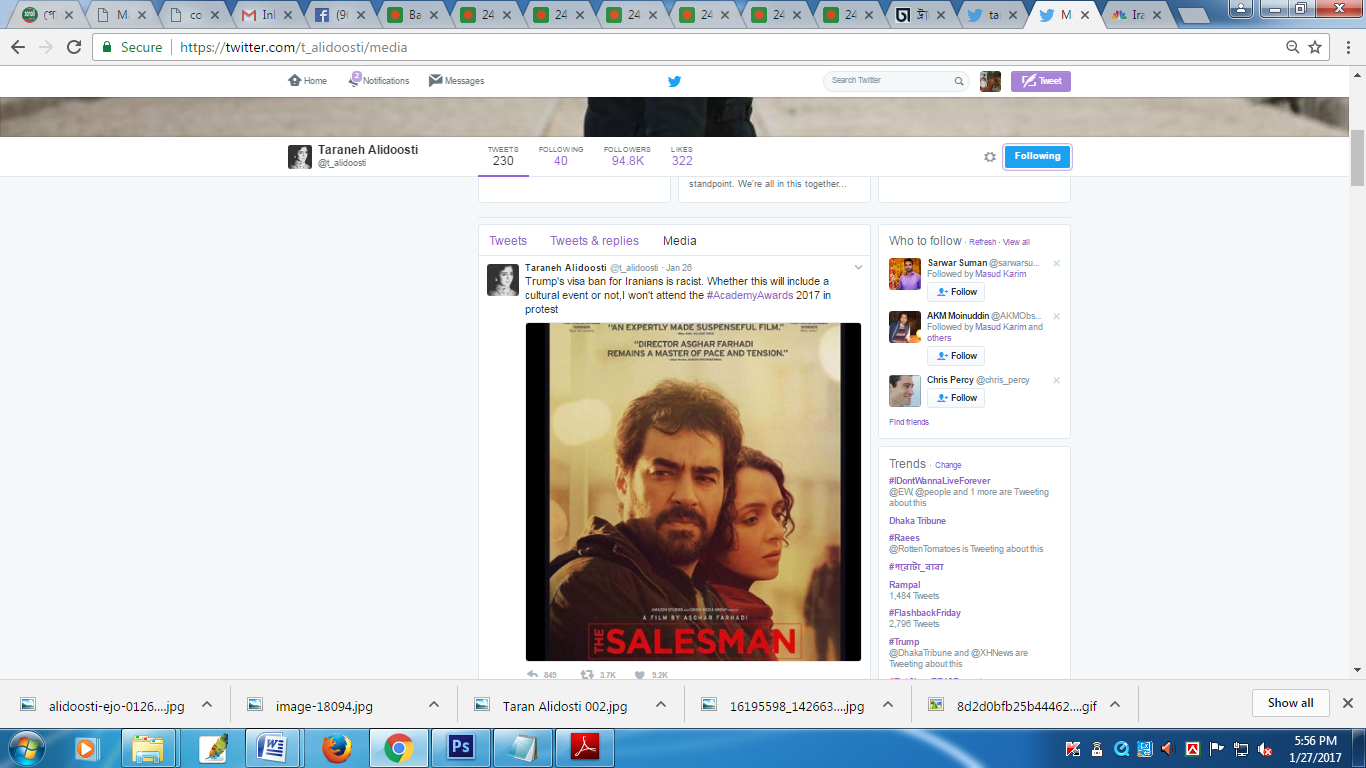Image resolution: width=1366 pixels, height=768 pixels.
Task: Open The Salesman poster image
Action: (x=693, y=491)
